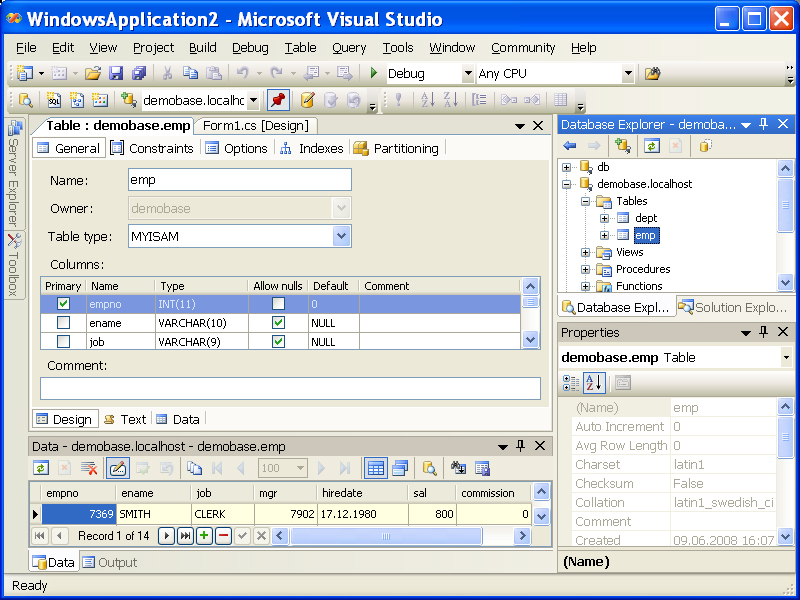Switch to the Partitioning tab
The width and height of the screenshot is (800, 600).
(396, 148)
